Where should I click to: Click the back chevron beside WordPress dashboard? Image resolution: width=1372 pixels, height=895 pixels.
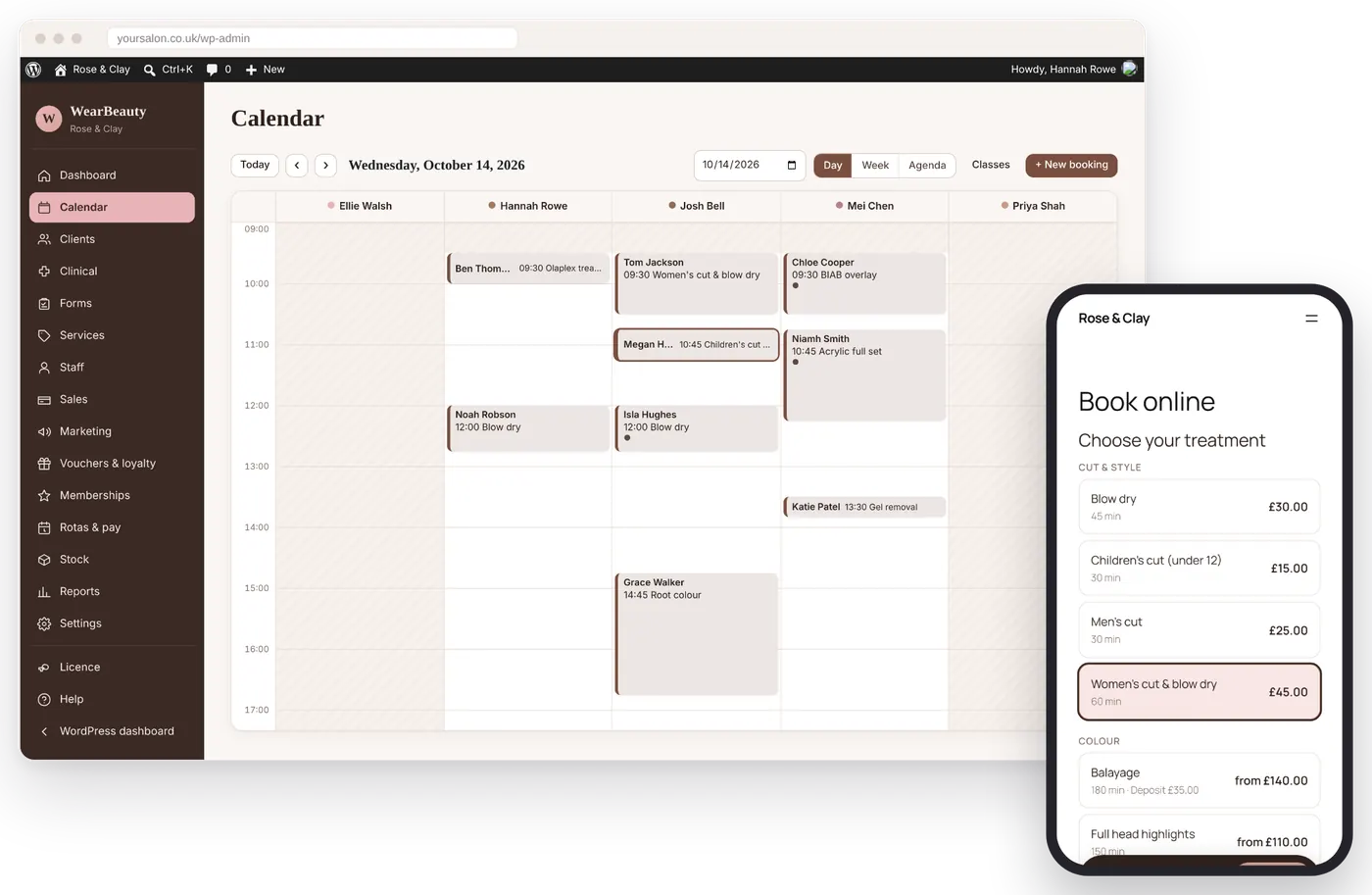(x=44, y=731)
